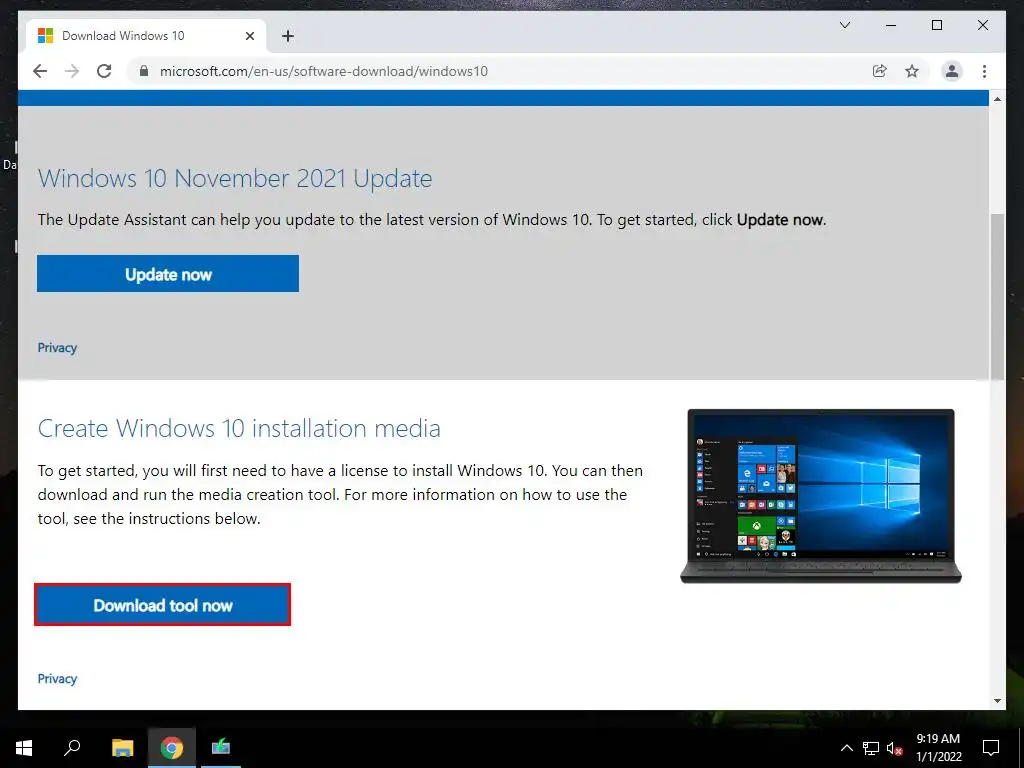
Task: Click the forward navigation arrow
Action: click(72, 71)
